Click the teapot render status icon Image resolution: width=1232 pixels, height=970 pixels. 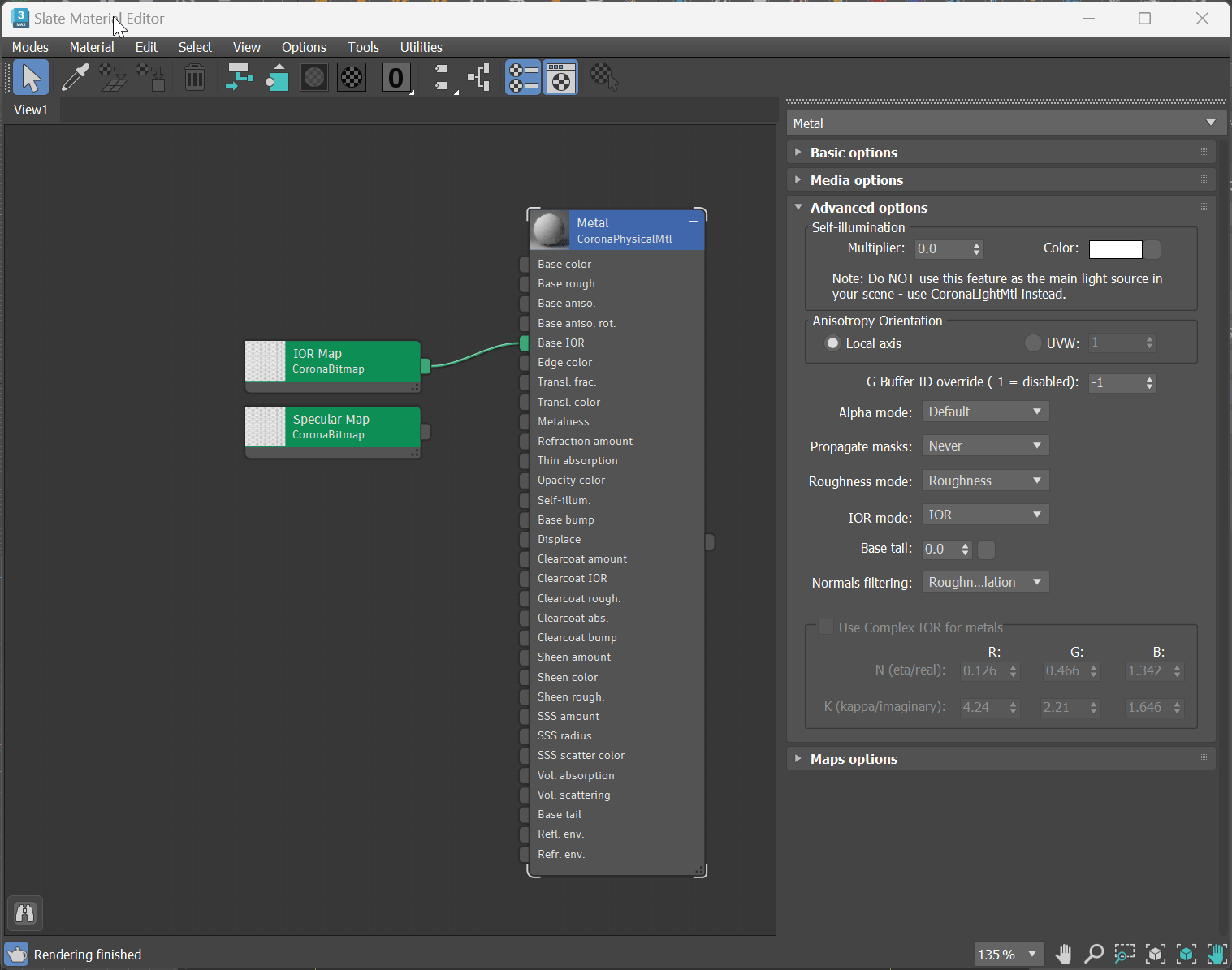tap(16, 954)
